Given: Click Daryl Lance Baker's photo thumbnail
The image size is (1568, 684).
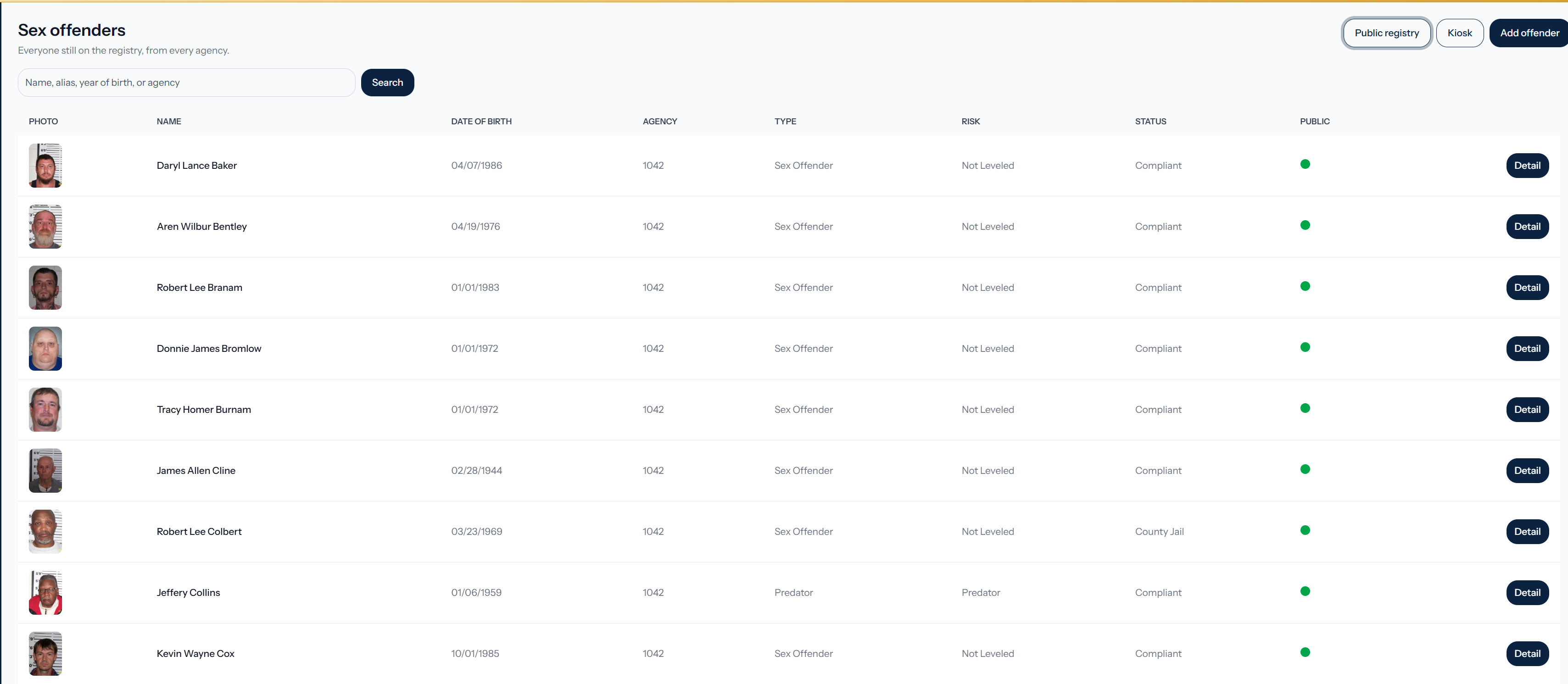Looking at the screenshot, I should [x=45, y=166].
